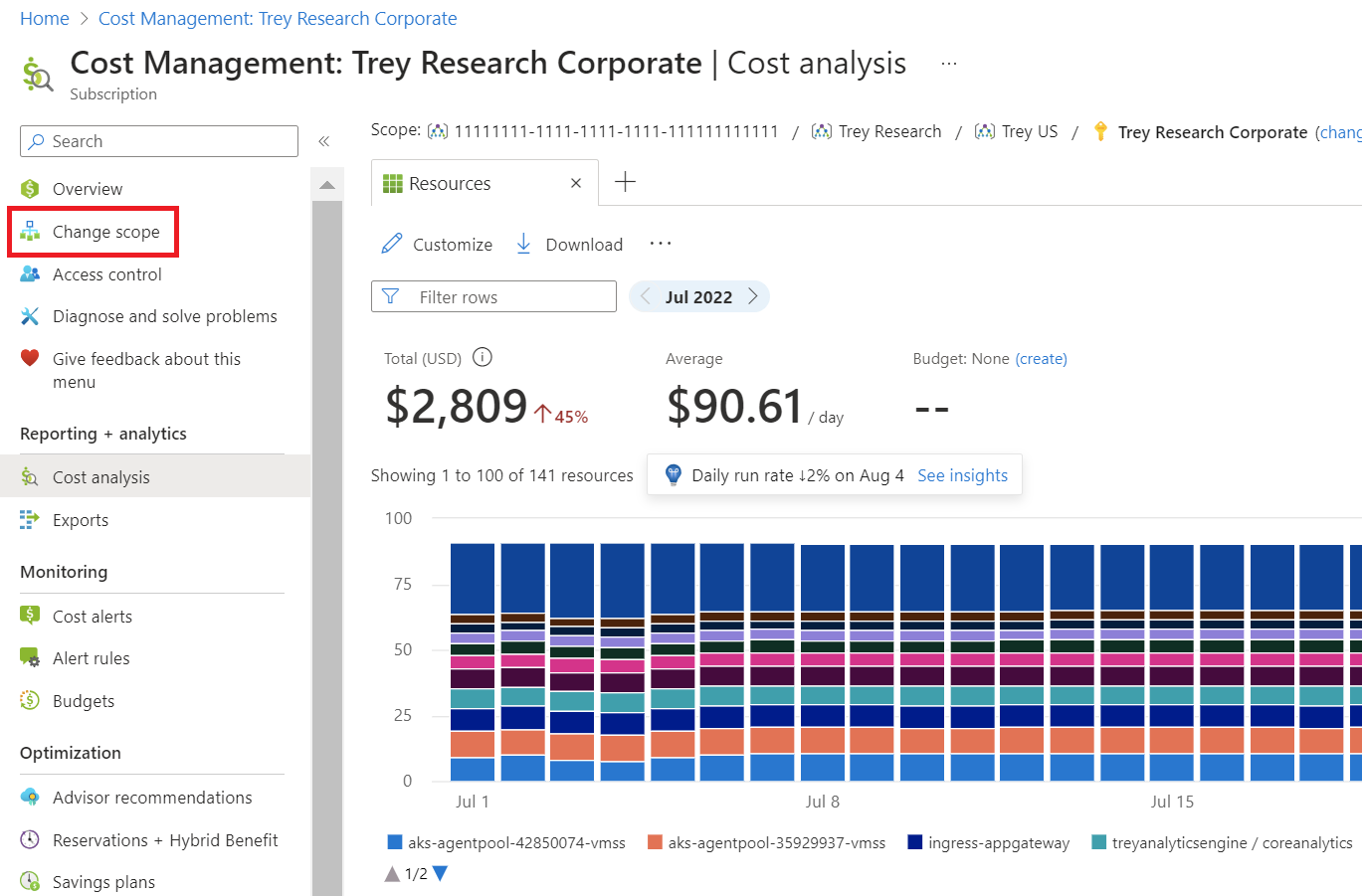Viewport: 1362px width, 896px height.
Task: Open more options ellipsis beside Download
Action: click(660, 244)
